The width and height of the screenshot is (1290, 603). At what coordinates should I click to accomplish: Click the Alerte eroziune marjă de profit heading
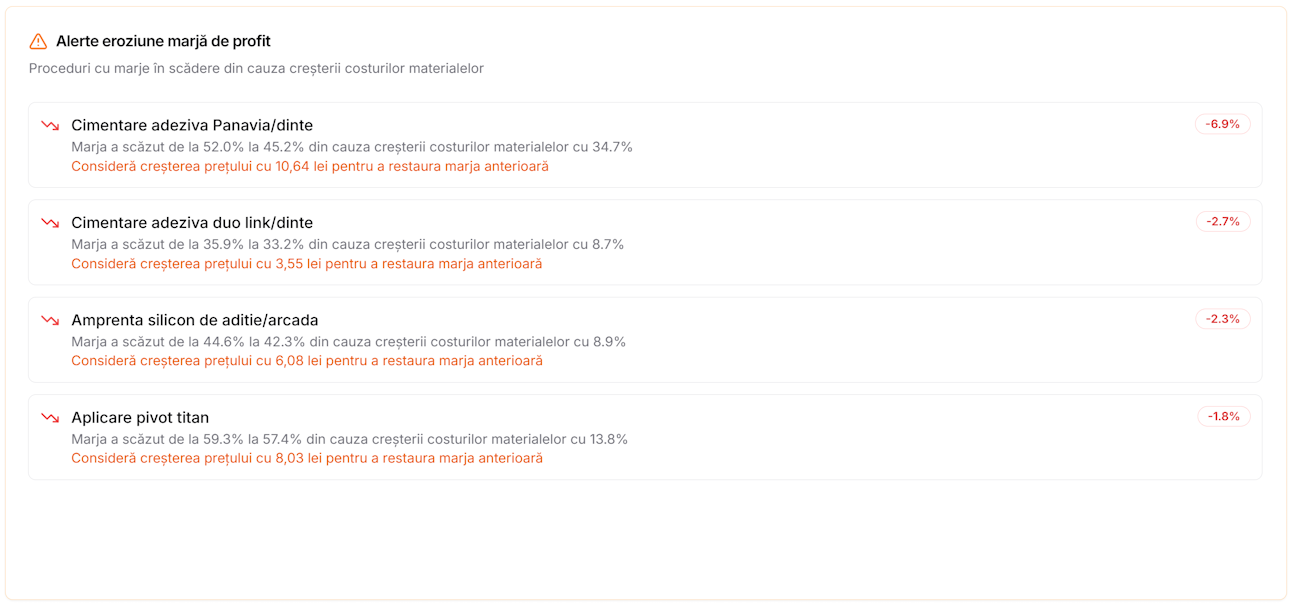(163, 41)
